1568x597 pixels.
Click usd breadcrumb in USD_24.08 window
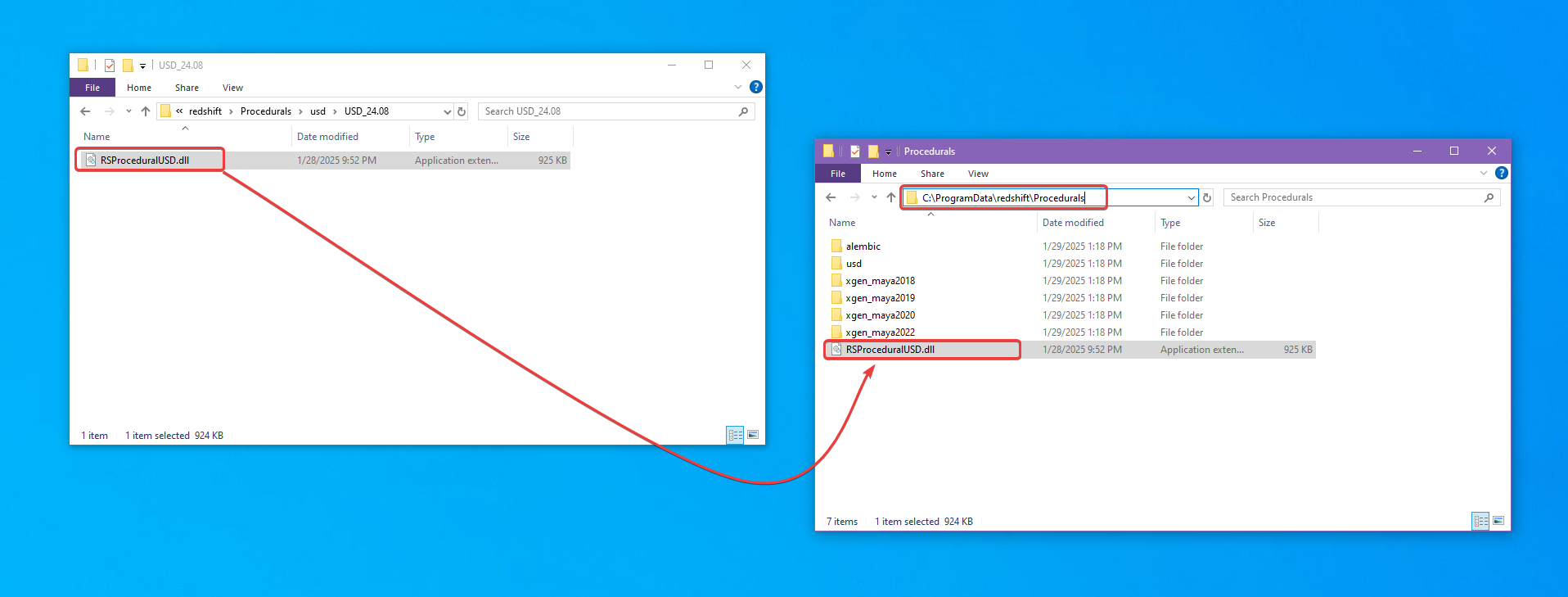point(318,111)
